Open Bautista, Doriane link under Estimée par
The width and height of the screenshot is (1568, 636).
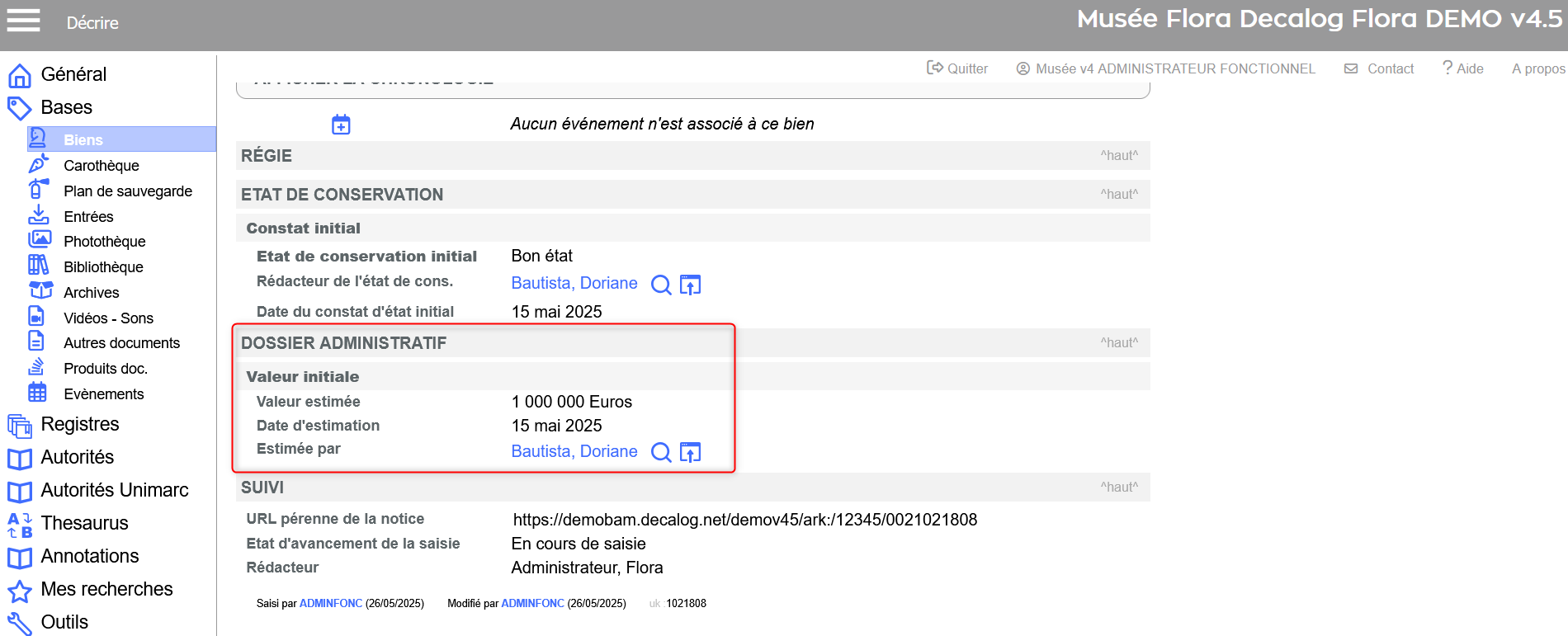[x=574, y=451]
